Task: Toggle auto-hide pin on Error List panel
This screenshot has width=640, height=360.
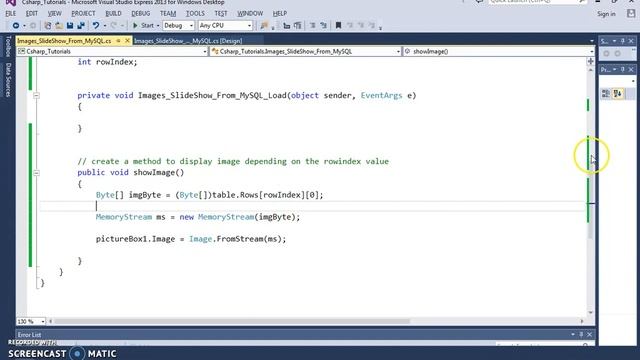Action: click(x=581, y=335)
